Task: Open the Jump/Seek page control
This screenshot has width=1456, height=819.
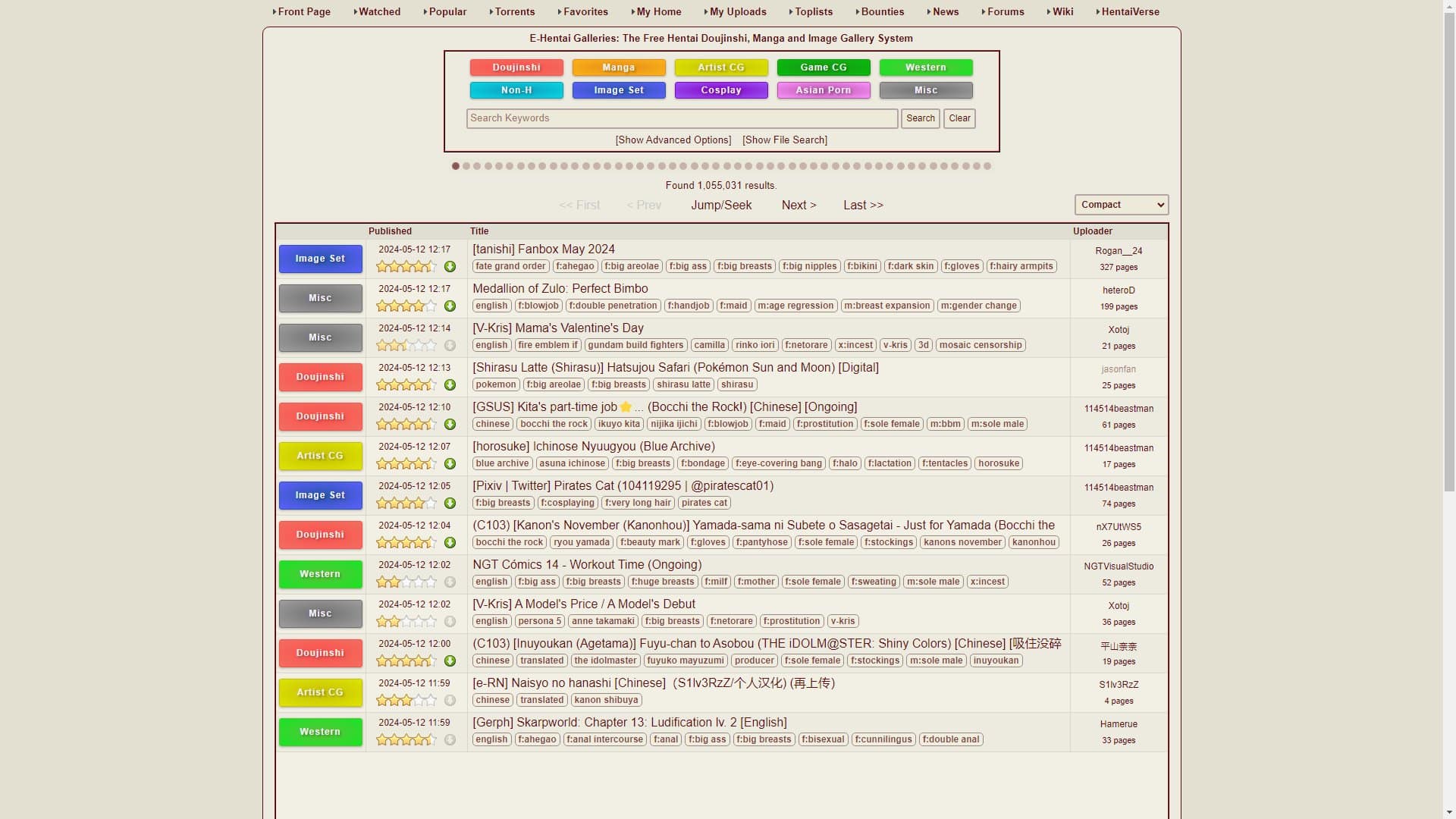Action: [721, 206]
